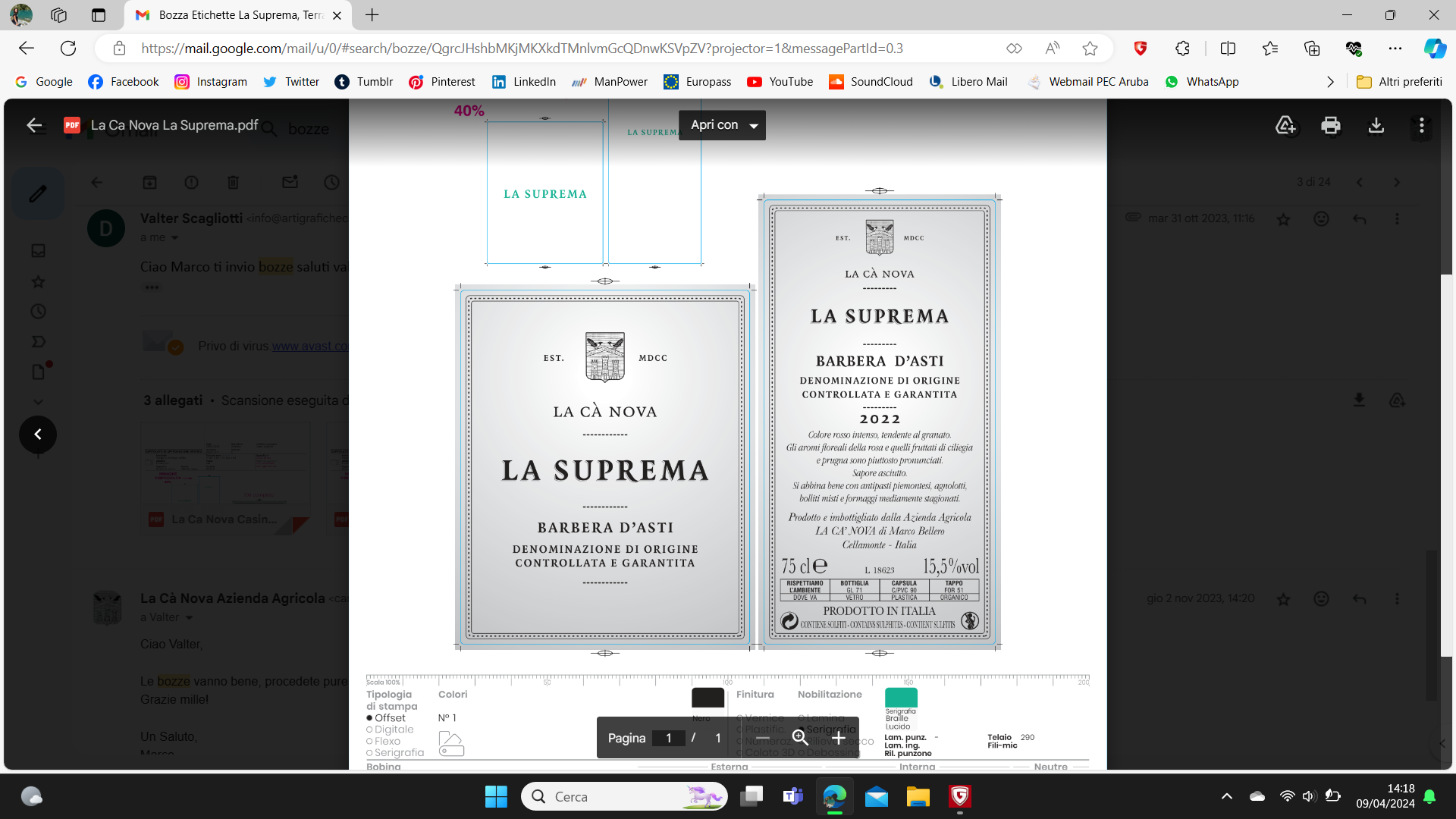Zoom out of the PDF page

[763, 738]
